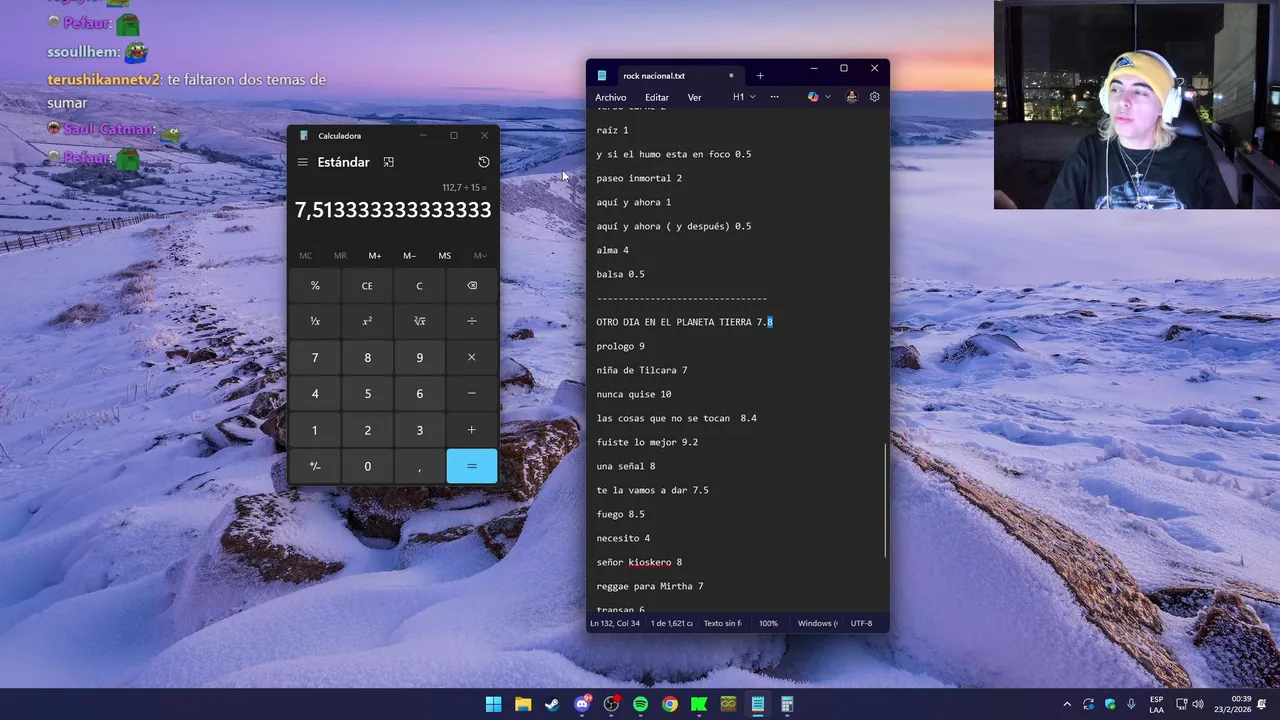The height and width of the screenshot is (720, 1280).
Task: Click the line 'fuiste lo mejor 9.2'
Action: pos(647,442)
